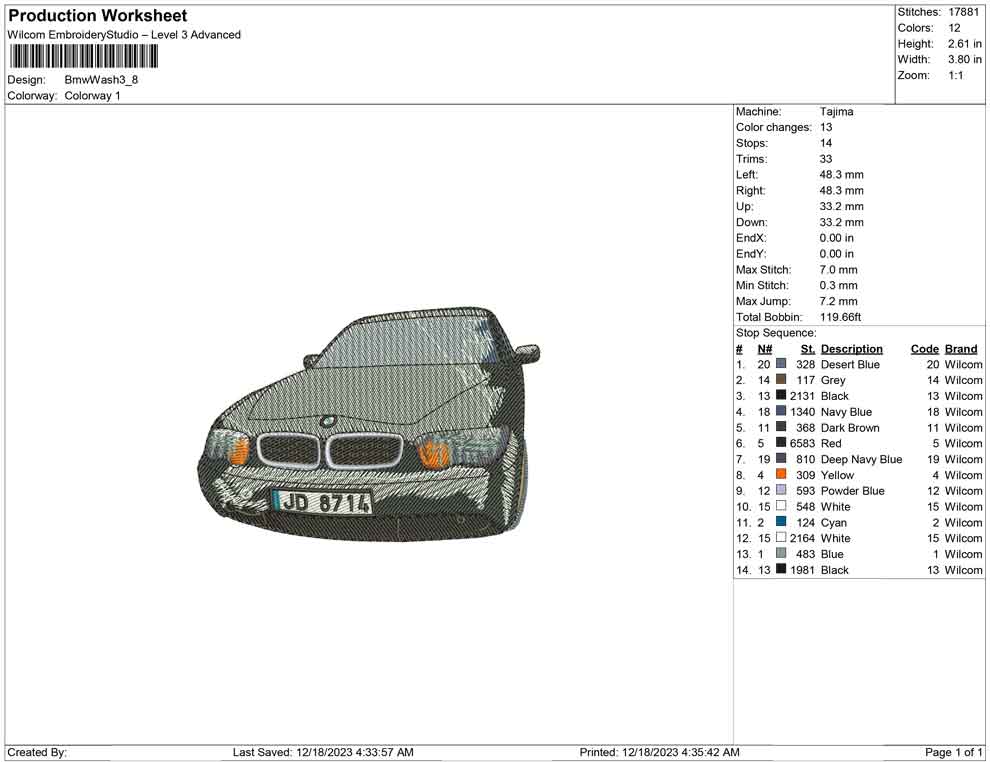Select the Navy Blue color swatch

(781, 412)
